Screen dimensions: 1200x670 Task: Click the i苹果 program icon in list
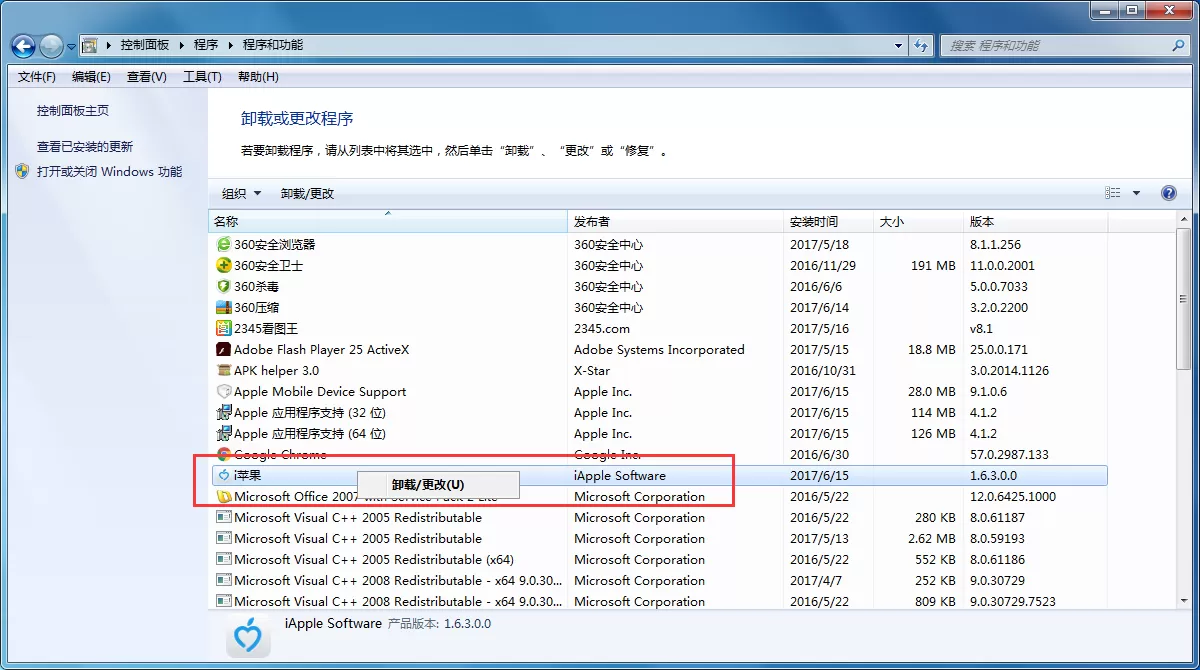click(224, 475)
